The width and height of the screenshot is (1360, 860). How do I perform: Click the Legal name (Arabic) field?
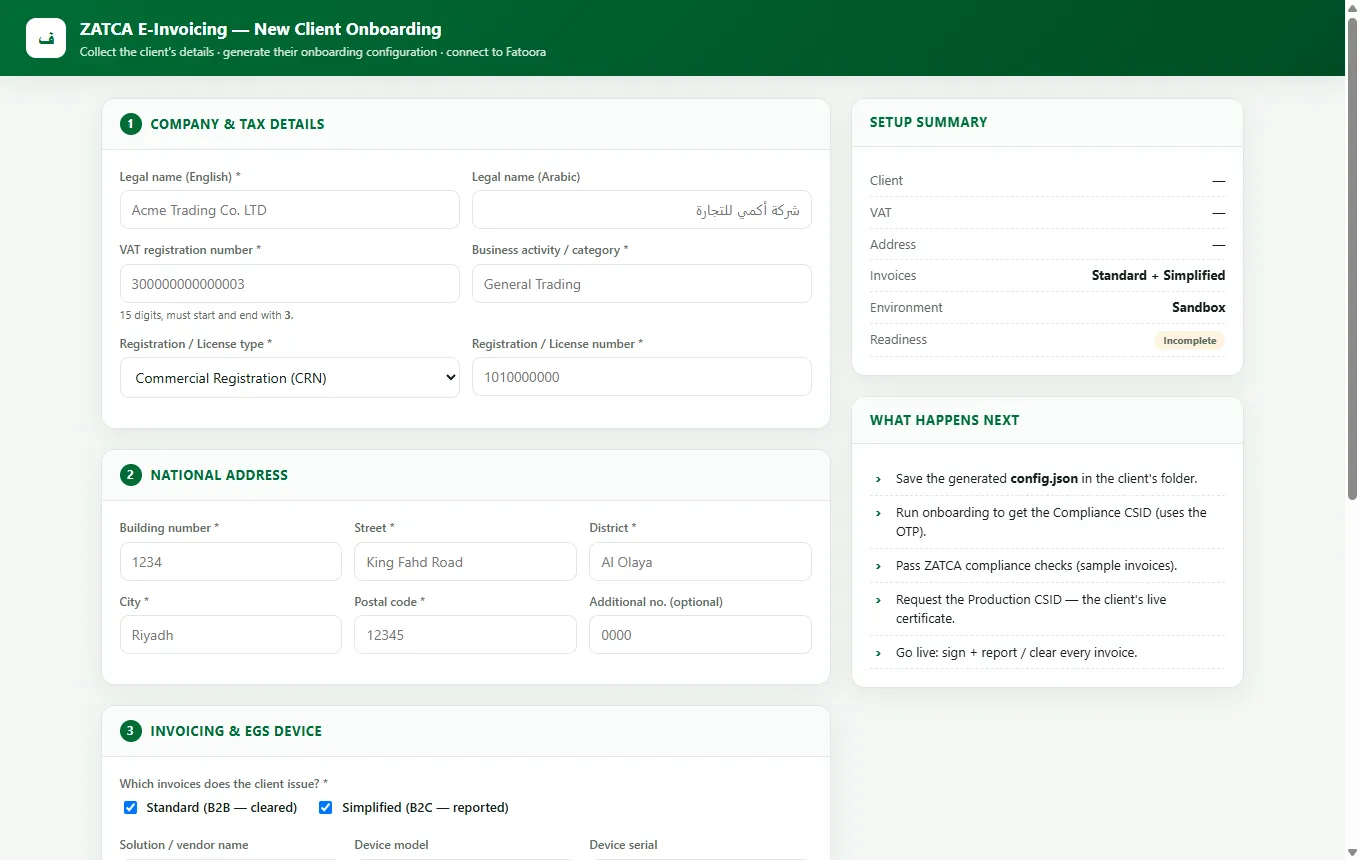(642, 210)
